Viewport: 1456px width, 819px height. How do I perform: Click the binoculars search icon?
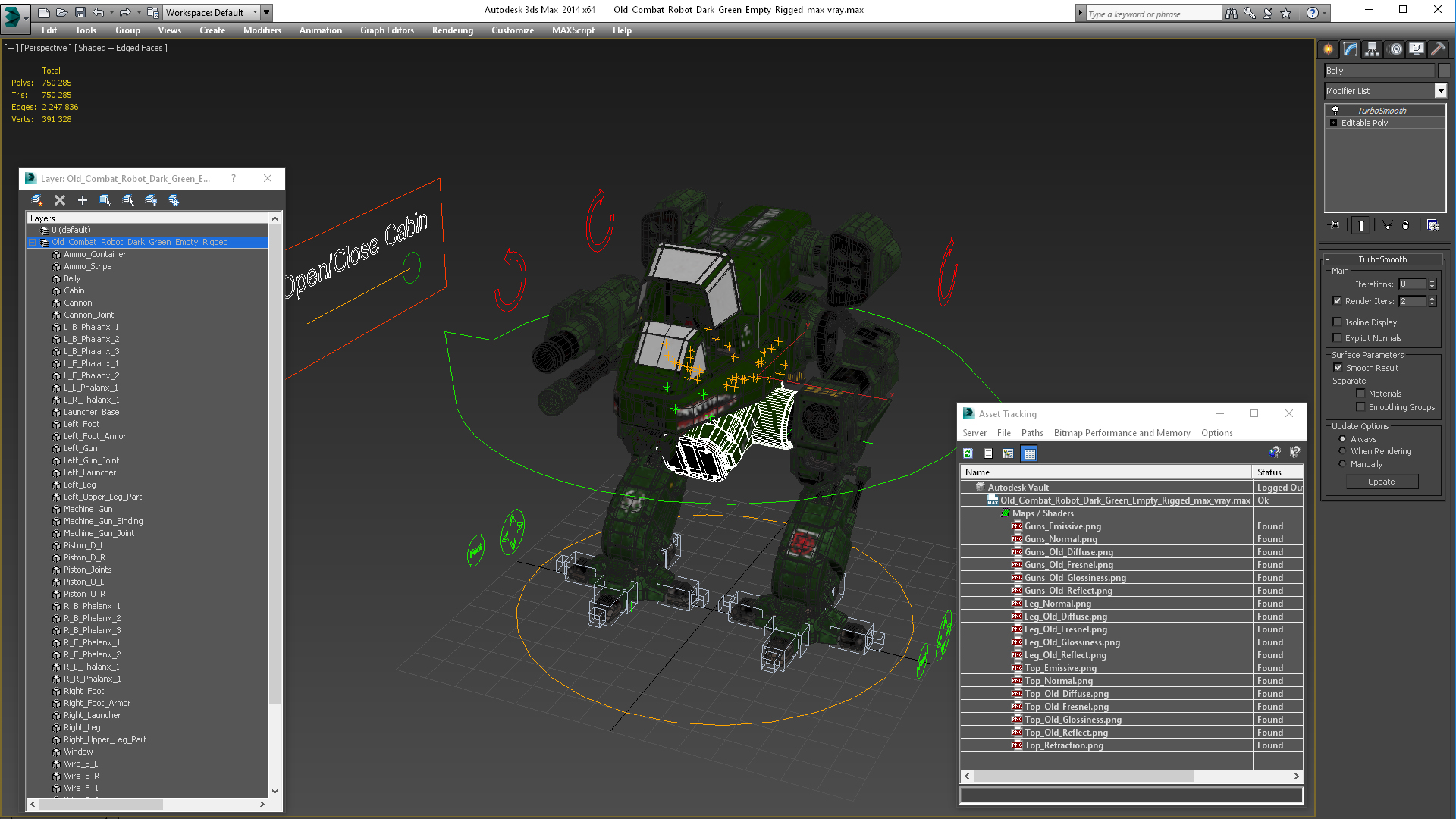click(x=1231, y=14)
